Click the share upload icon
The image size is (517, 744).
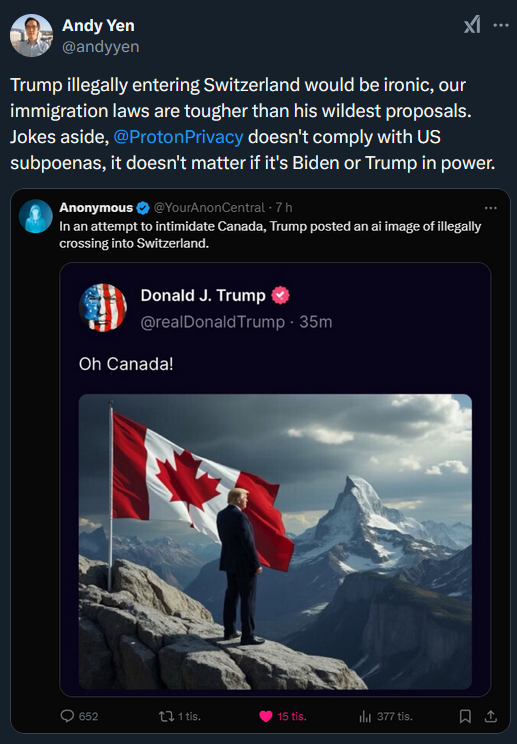tap(491, 716)
